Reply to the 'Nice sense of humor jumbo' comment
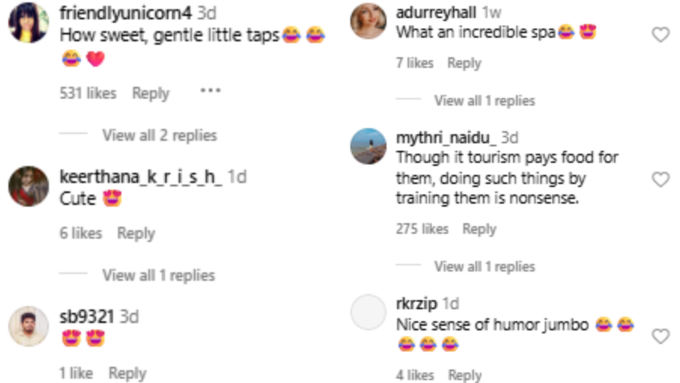The image size is (680, 383). (x=464, y=375)
